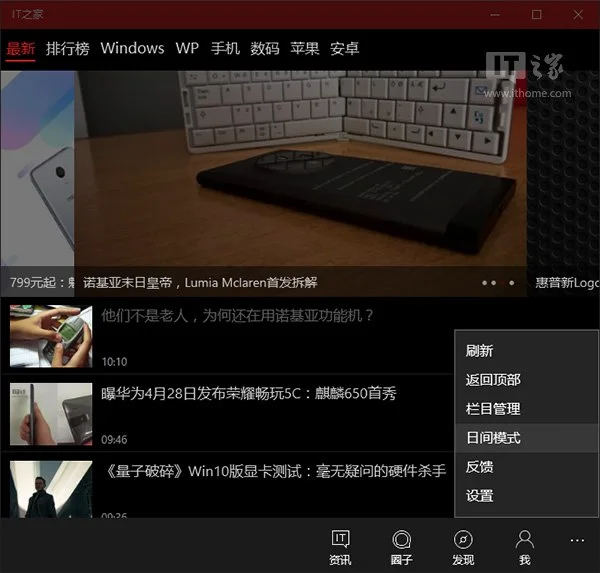Open the Lumia Mclaren banner image
The image size is (600, 573).
(300, 168)
